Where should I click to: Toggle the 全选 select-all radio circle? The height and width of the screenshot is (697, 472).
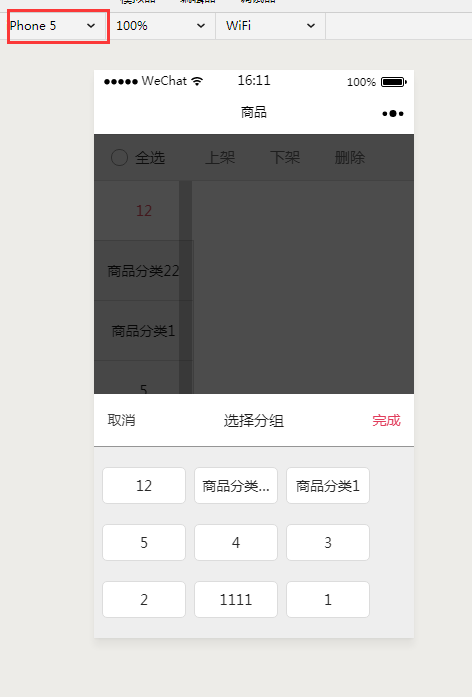[119, 157]
